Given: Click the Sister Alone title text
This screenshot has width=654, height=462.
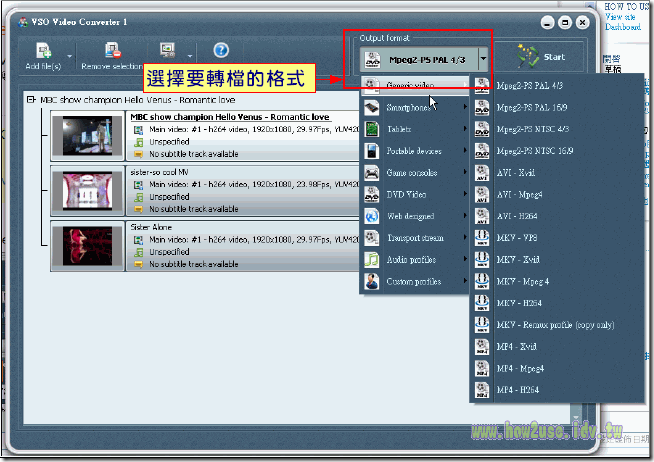Looking at the screenshot, I should [x=151, y=227].
